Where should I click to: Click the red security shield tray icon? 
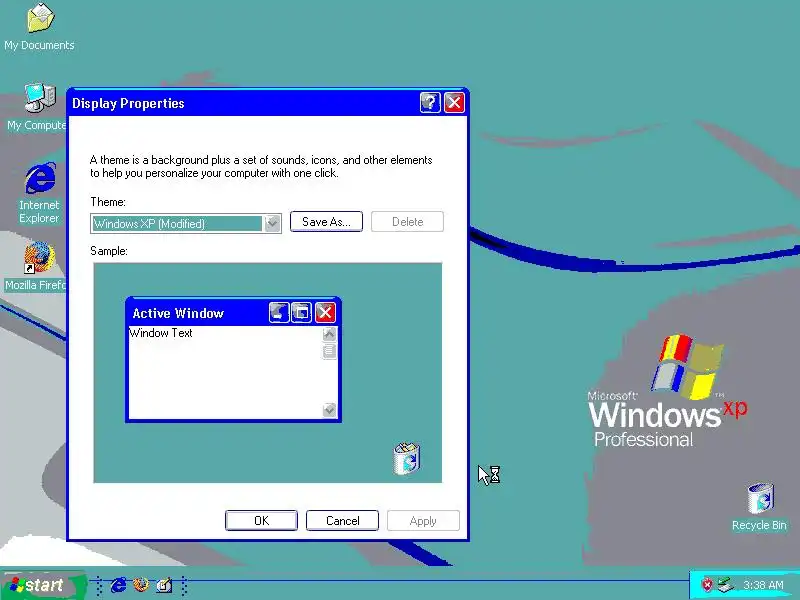pos(707,585)
